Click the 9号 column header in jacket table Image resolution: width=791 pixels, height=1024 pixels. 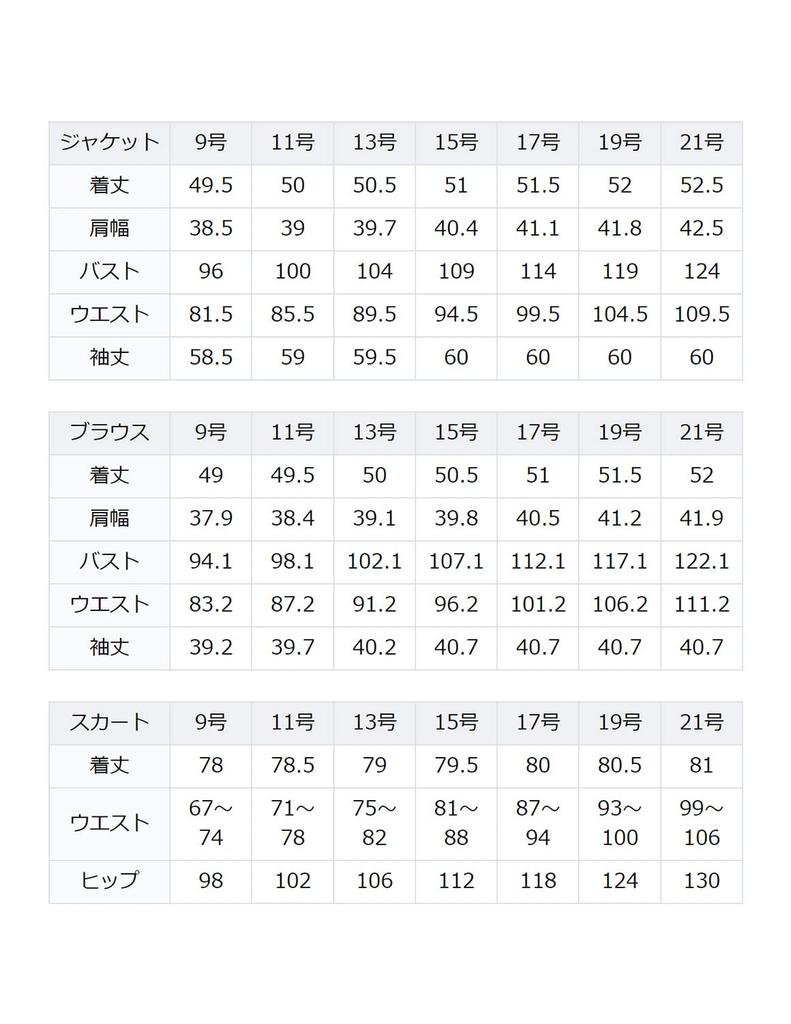coord(211,143)
